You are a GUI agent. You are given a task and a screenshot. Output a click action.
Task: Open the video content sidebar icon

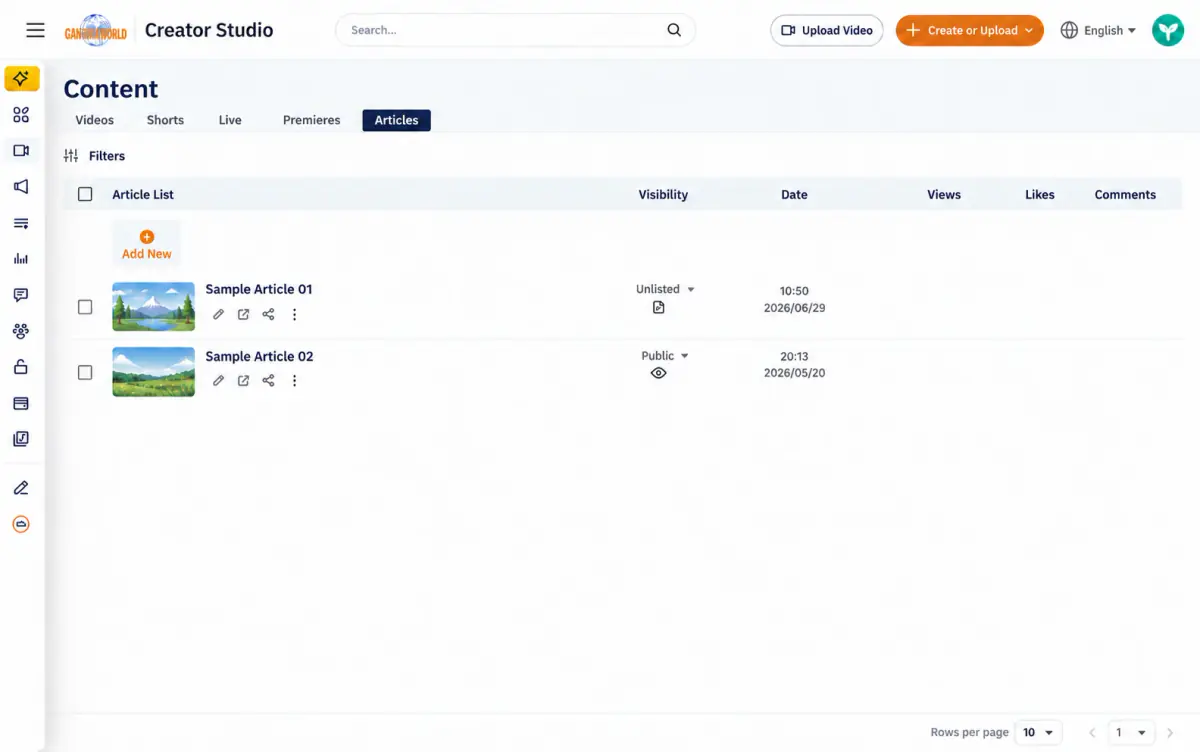(x=21, y=151)
